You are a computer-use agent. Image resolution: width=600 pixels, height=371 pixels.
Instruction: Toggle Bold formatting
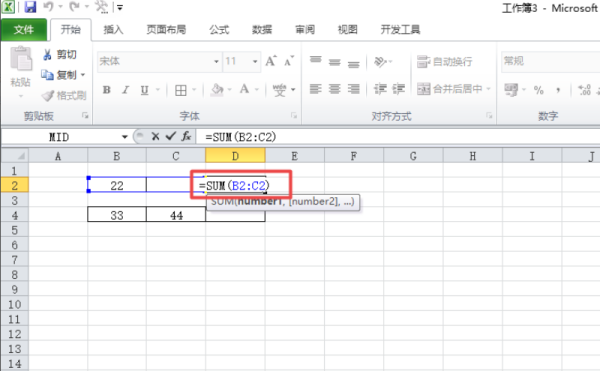[x=107, y=89]
